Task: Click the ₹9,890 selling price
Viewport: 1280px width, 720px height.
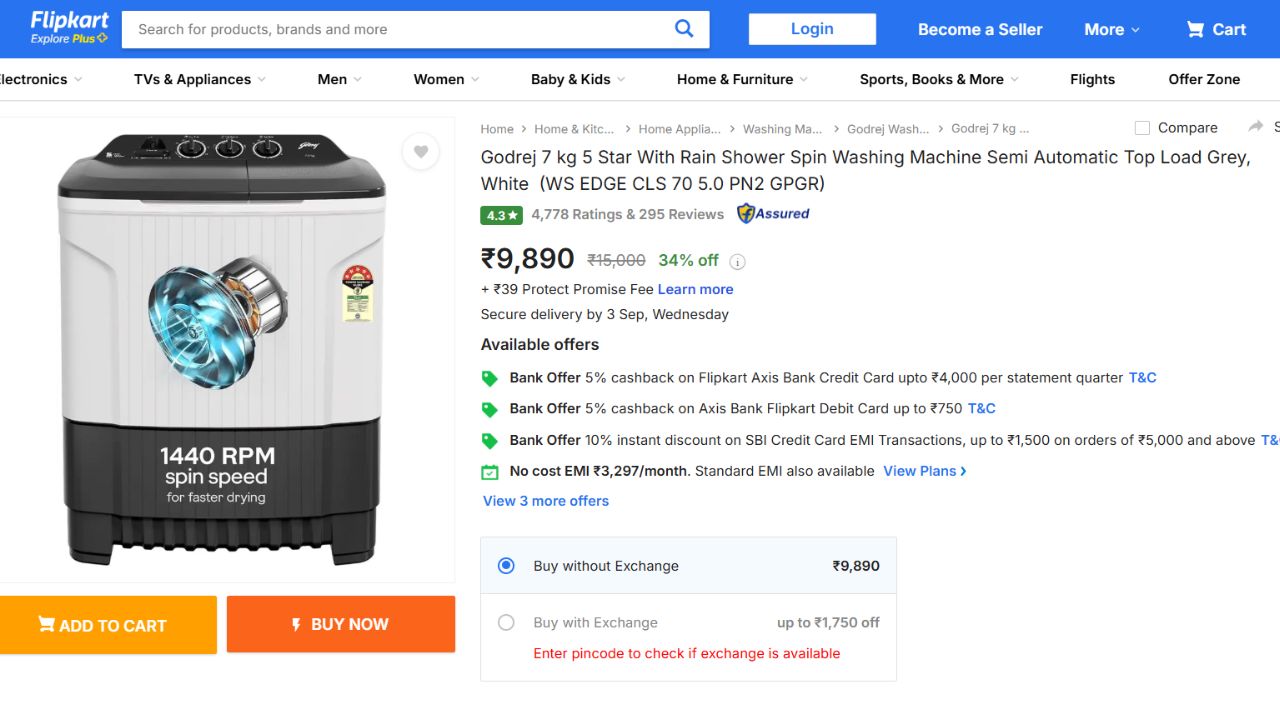Action: [527, 259]
